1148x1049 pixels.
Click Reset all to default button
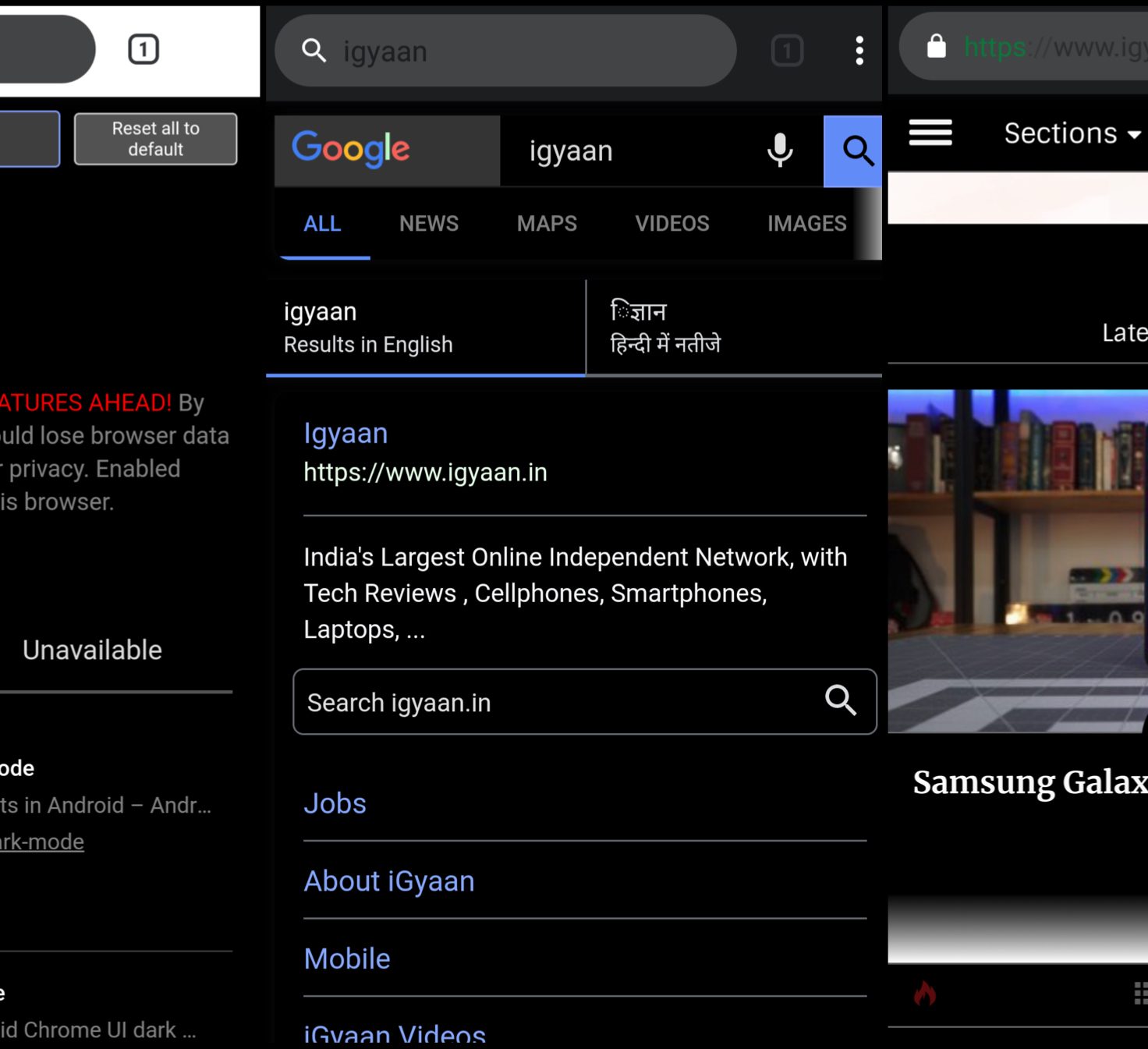155,139
